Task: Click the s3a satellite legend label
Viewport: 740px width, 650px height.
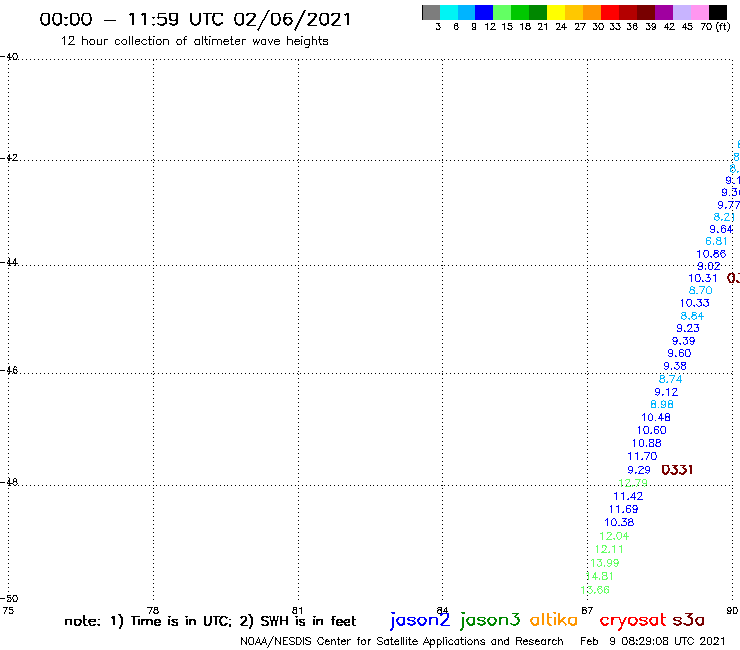Action: point(688,620)
